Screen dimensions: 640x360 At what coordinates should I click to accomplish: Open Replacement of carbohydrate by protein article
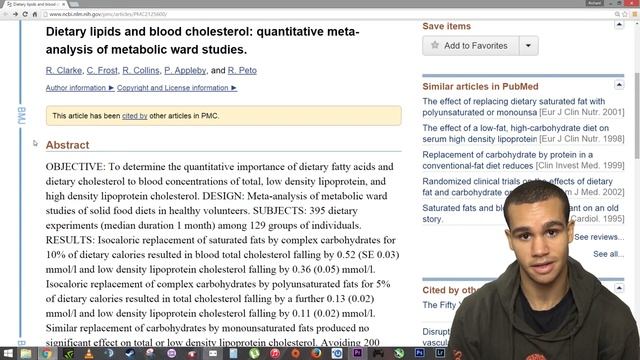(507, 160)
